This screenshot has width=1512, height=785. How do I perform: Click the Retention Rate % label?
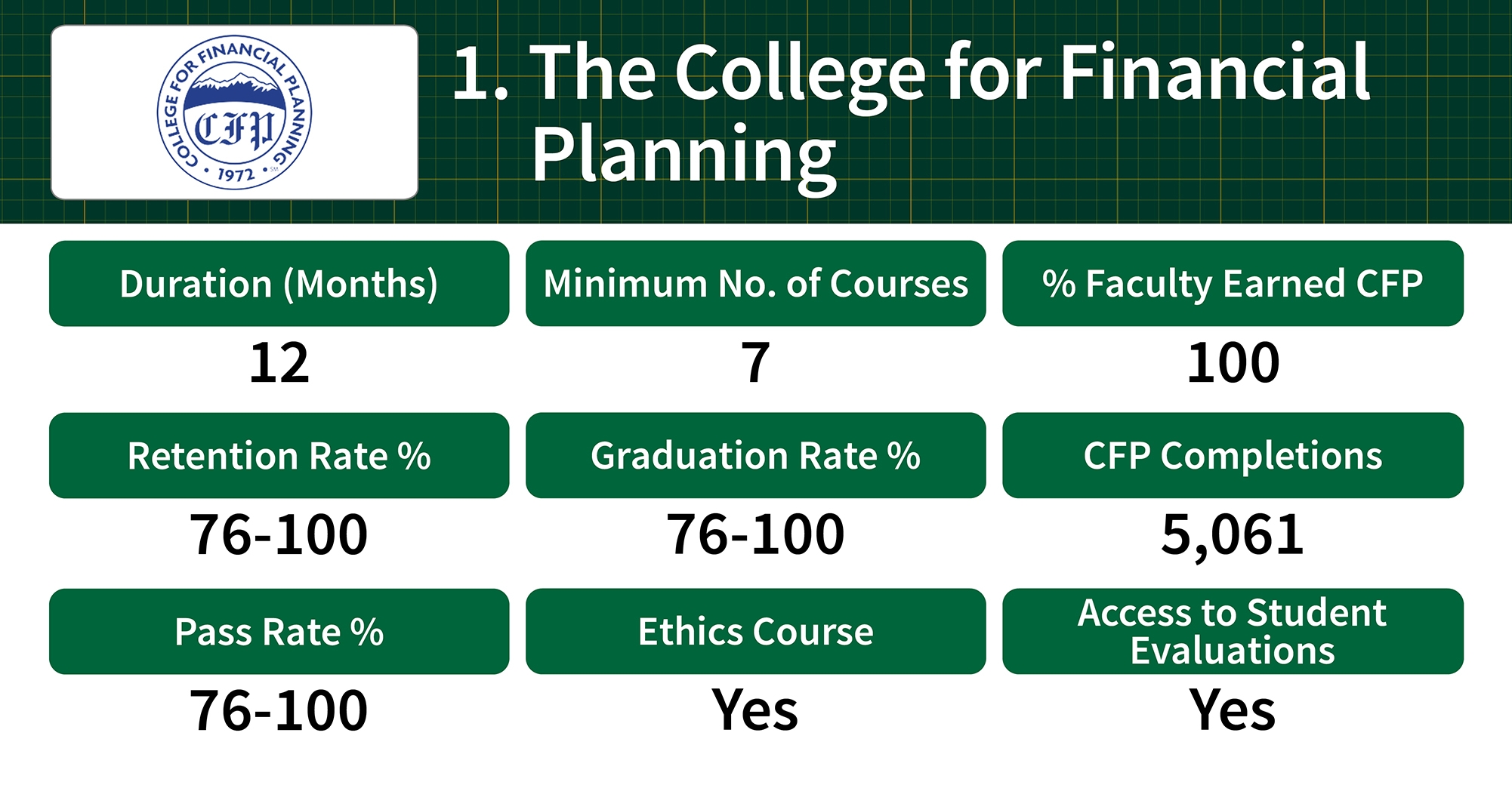coord(279,456)
